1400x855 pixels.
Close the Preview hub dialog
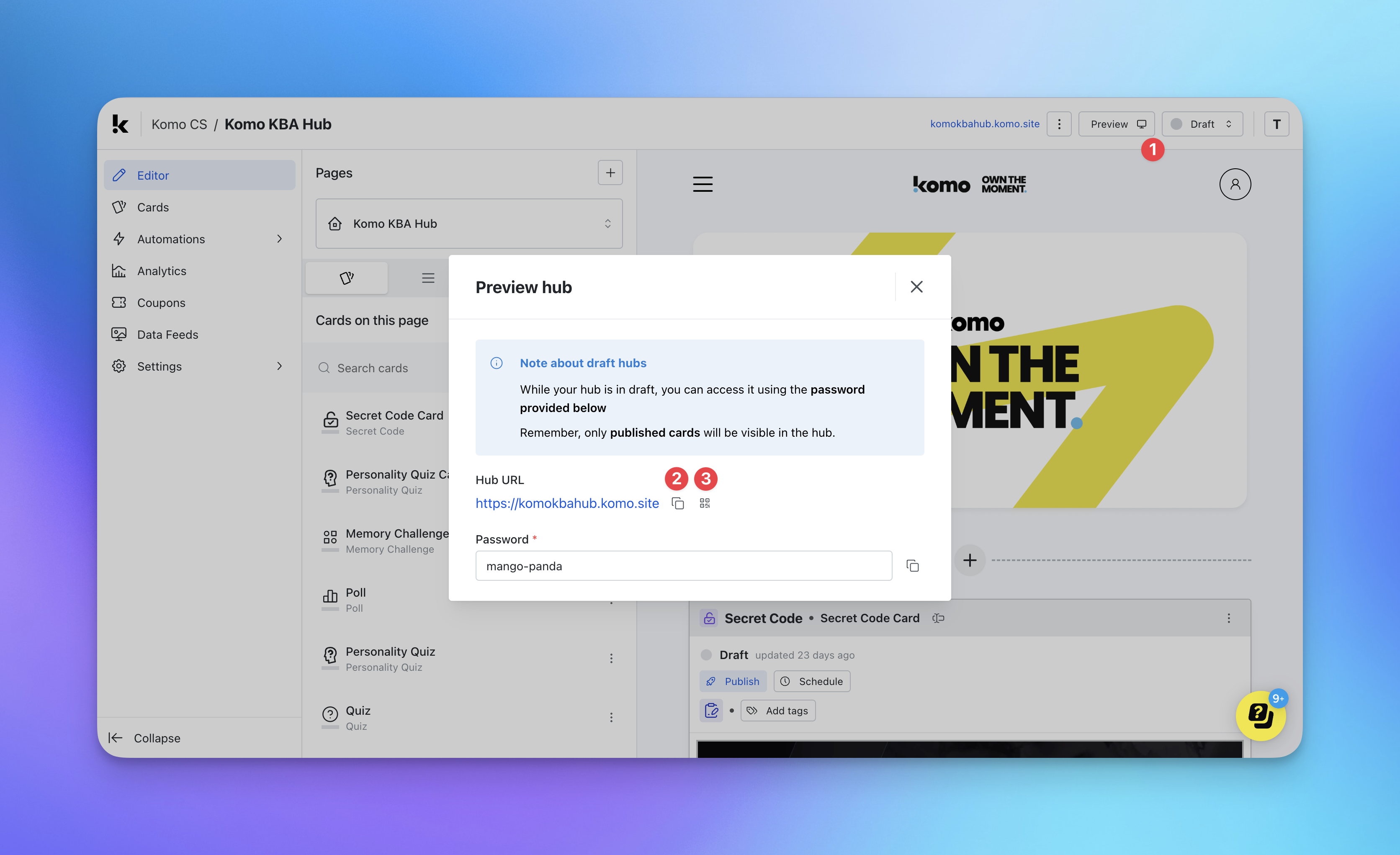point(916,287)
